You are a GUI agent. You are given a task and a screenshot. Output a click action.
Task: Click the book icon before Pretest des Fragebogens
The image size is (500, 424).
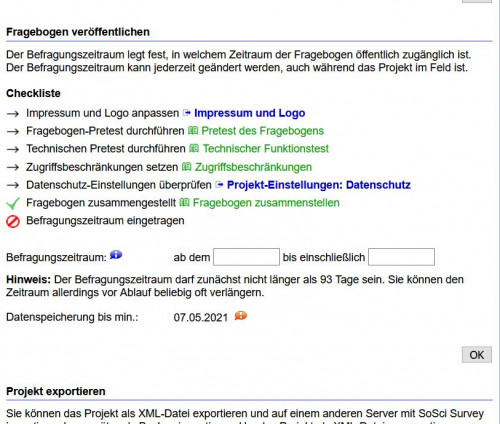point(193,130)
